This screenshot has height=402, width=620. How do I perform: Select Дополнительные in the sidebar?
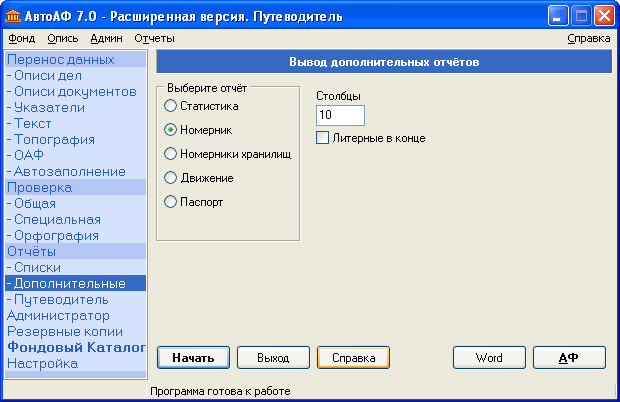pos(76,283)
